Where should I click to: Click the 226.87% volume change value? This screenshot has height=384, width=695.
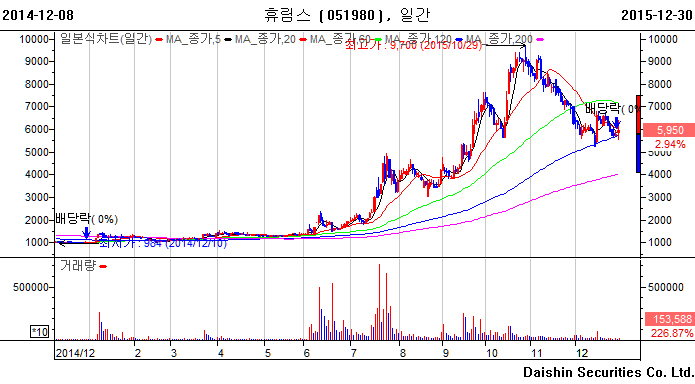click(x=672, y=333)
